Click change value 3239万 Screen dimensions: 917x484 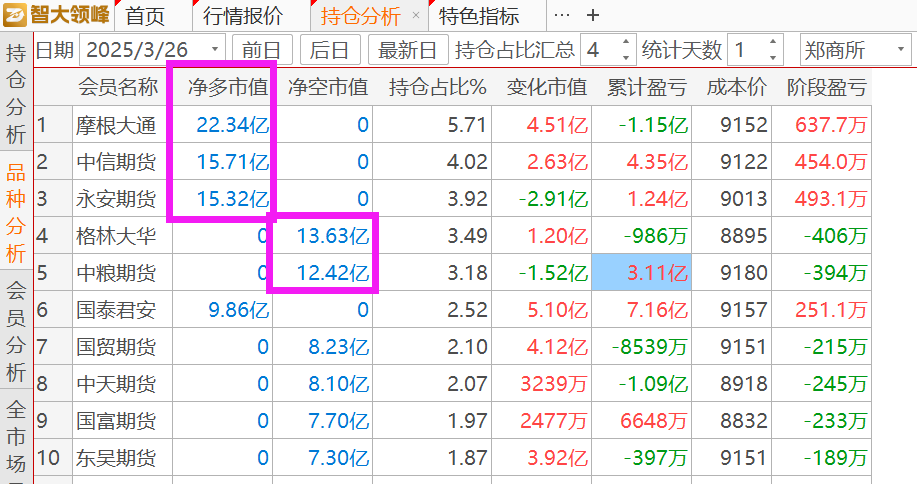point(554,384)
